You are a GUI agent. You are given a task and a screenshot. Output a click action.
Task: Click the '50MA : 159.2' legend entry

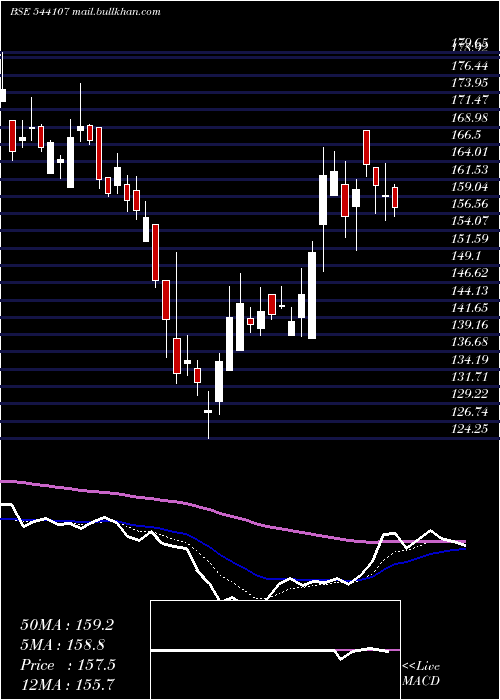(x=67, y=625)
